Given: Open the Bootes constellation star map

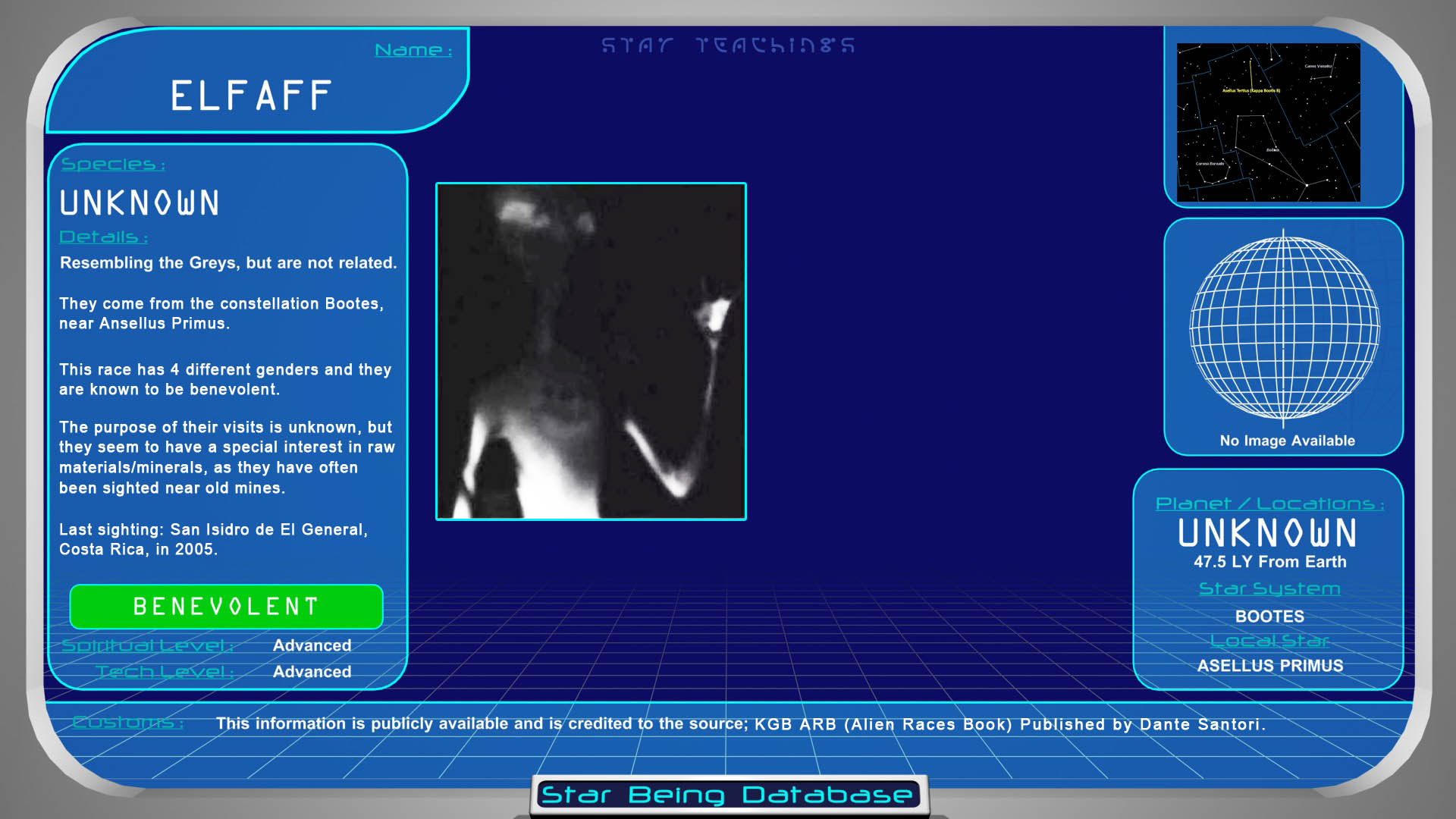Looking at the screenshot, I should [x=1268, y=122].
